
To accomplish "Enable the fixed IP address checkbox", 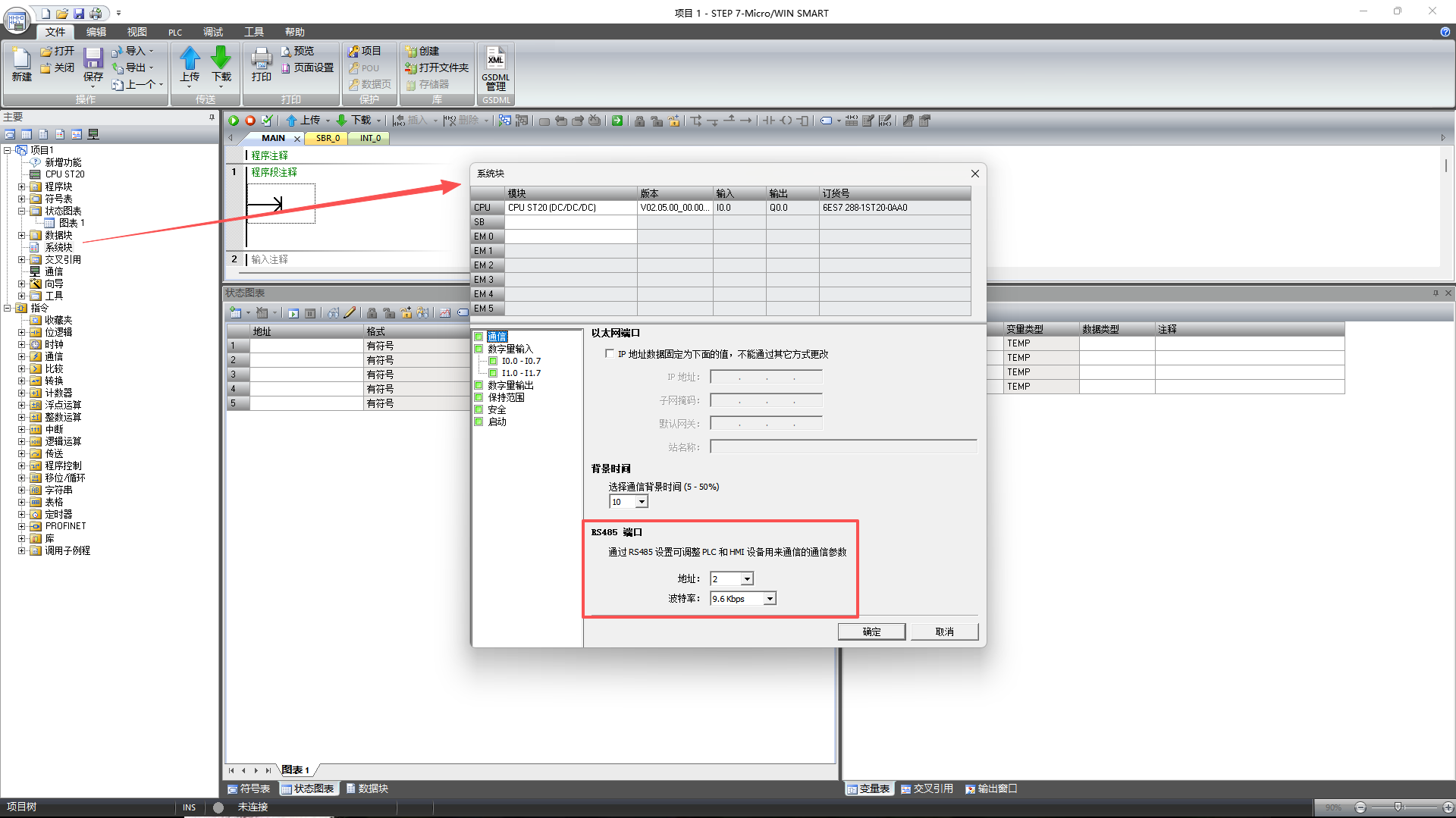I will [x=610, y=354].
